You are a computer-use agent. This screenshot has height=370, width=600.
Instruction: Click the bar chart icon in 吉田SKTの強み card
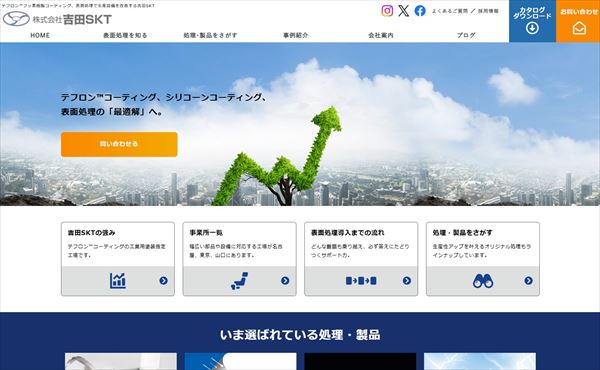[x=118, y=281]
